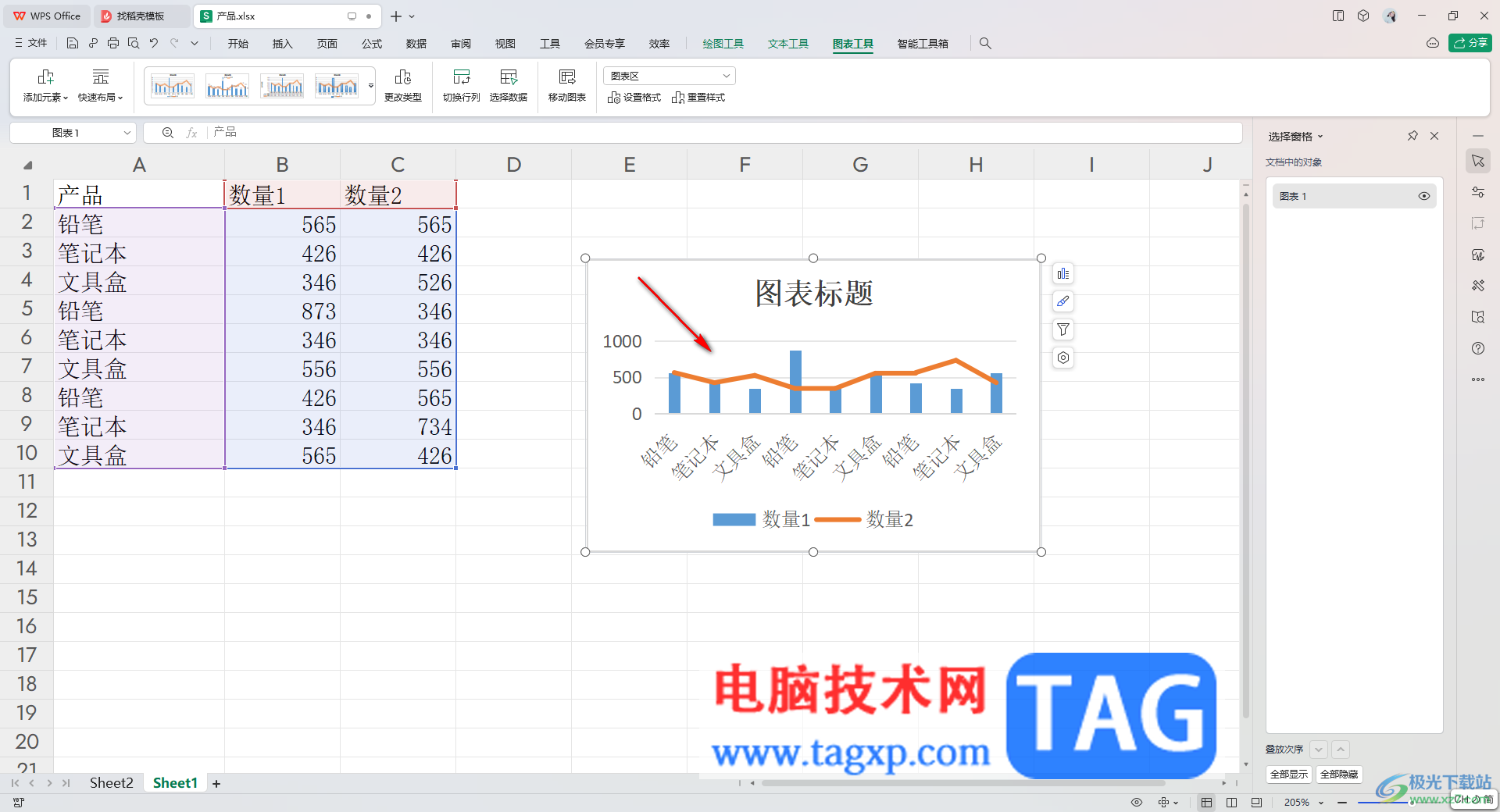Expand the chart style gallery arrow

click(371, 86)
